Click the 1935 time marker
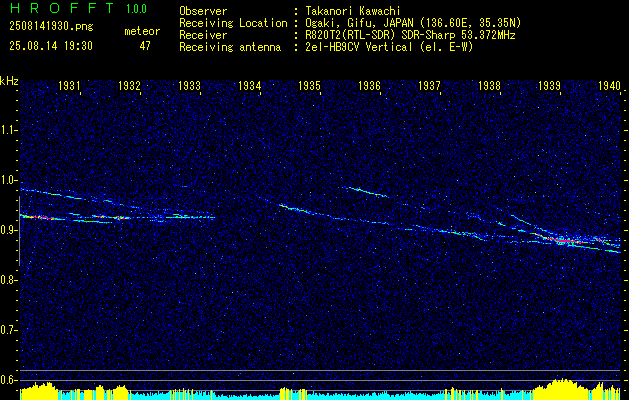The width and height of the screenshot is (629, 400). click(x=309, y=85)
